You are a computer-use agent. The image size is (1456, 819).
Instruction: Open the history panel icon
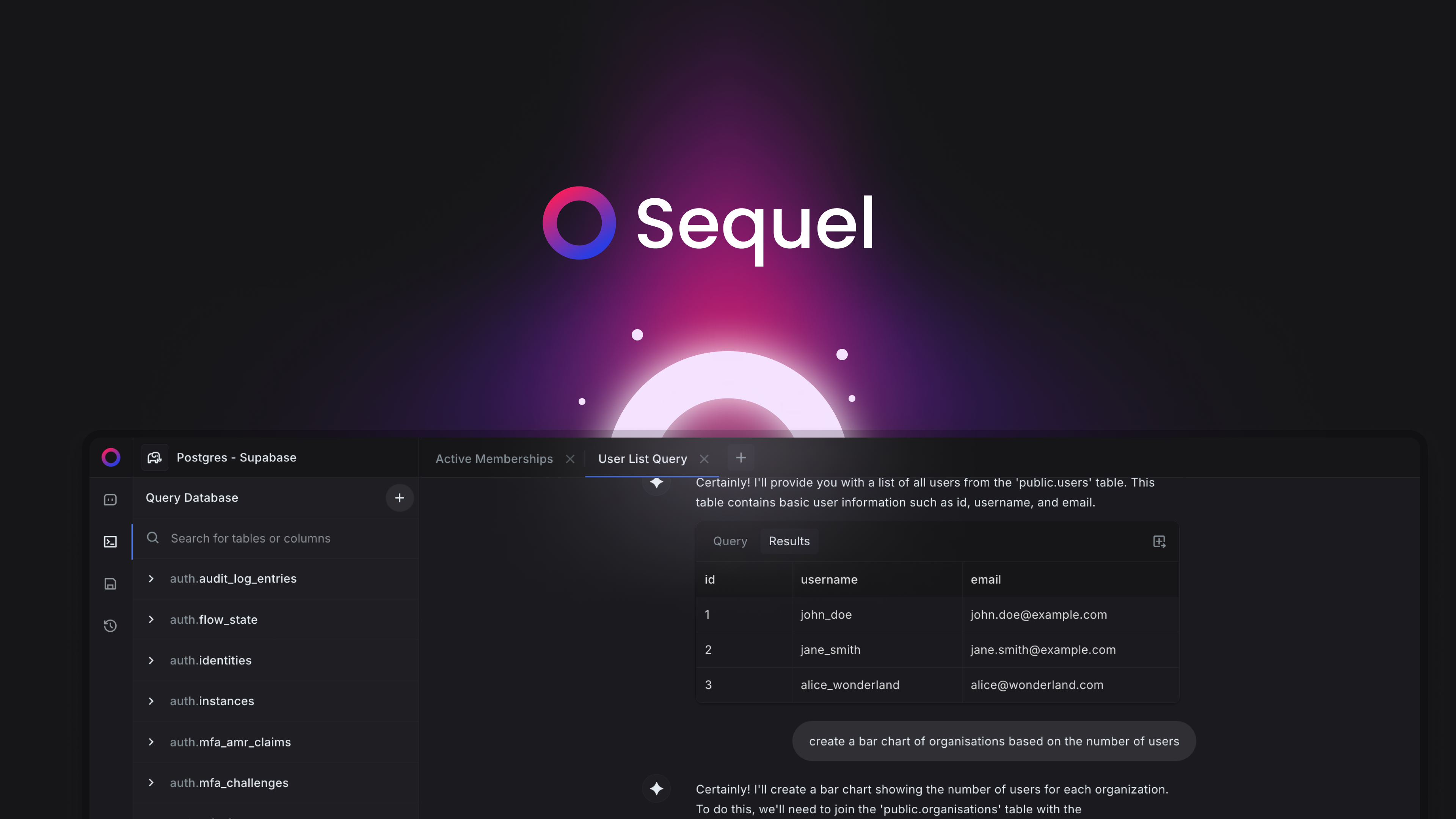click(x=110, y=625)
